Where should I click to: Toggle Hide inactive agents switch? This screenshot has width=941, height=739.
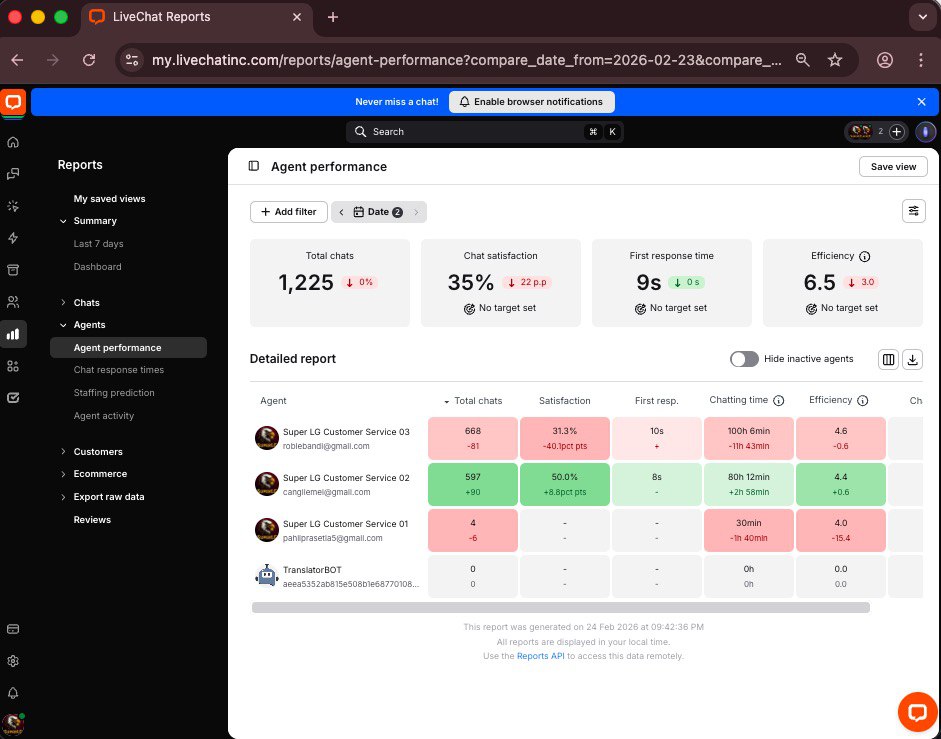[x=744, y=359]
